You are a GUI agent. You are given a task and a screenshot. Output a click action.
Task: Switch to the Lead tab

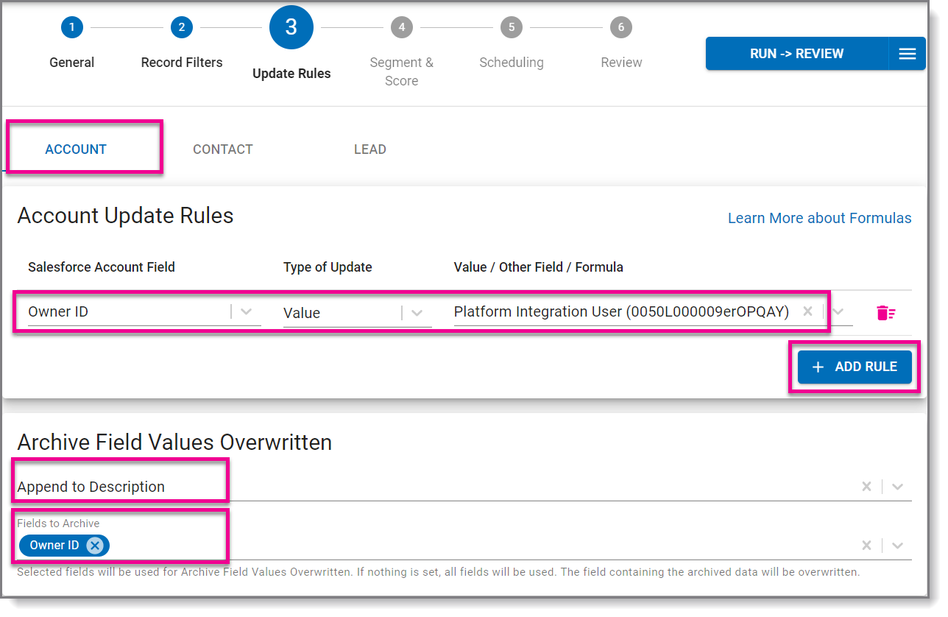click(x=370, y=149)
